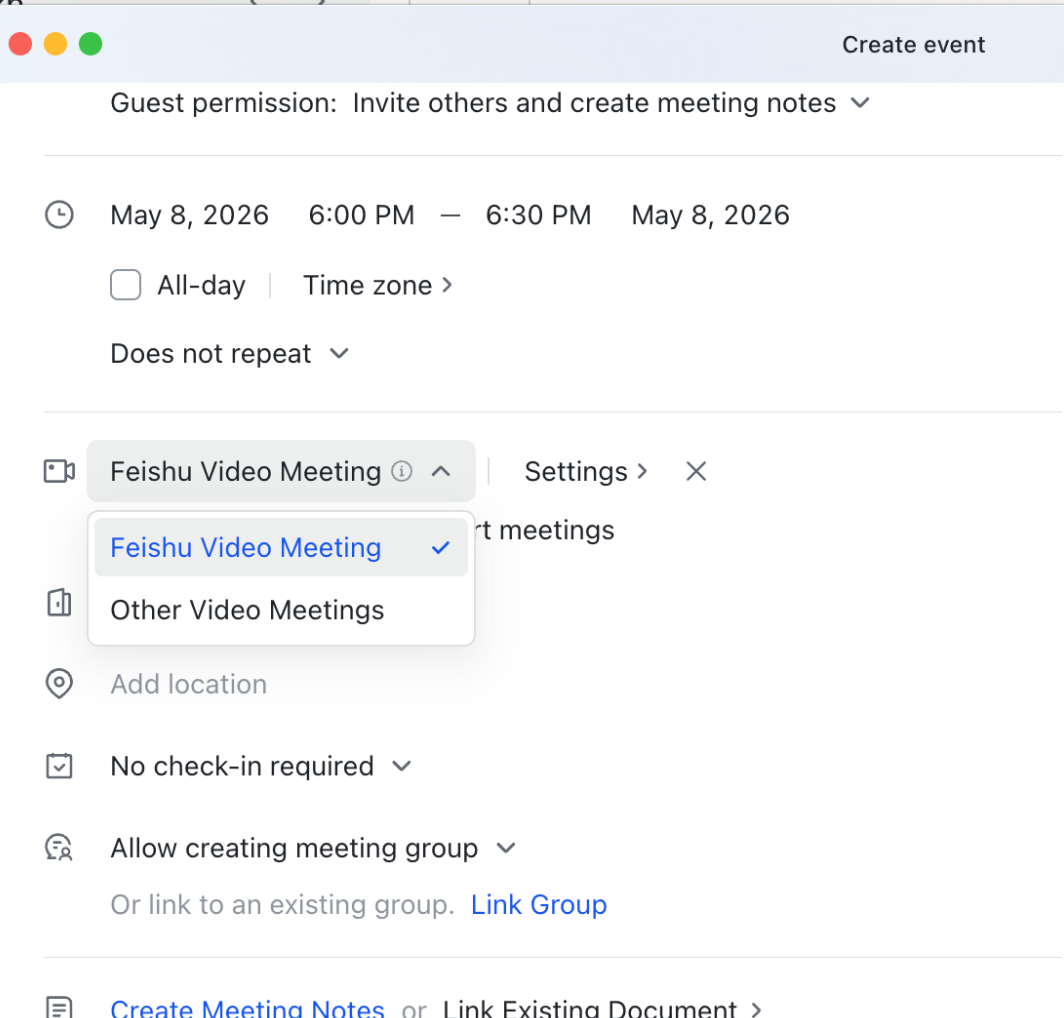Remove video meeting with the X icon

[696, 471]
